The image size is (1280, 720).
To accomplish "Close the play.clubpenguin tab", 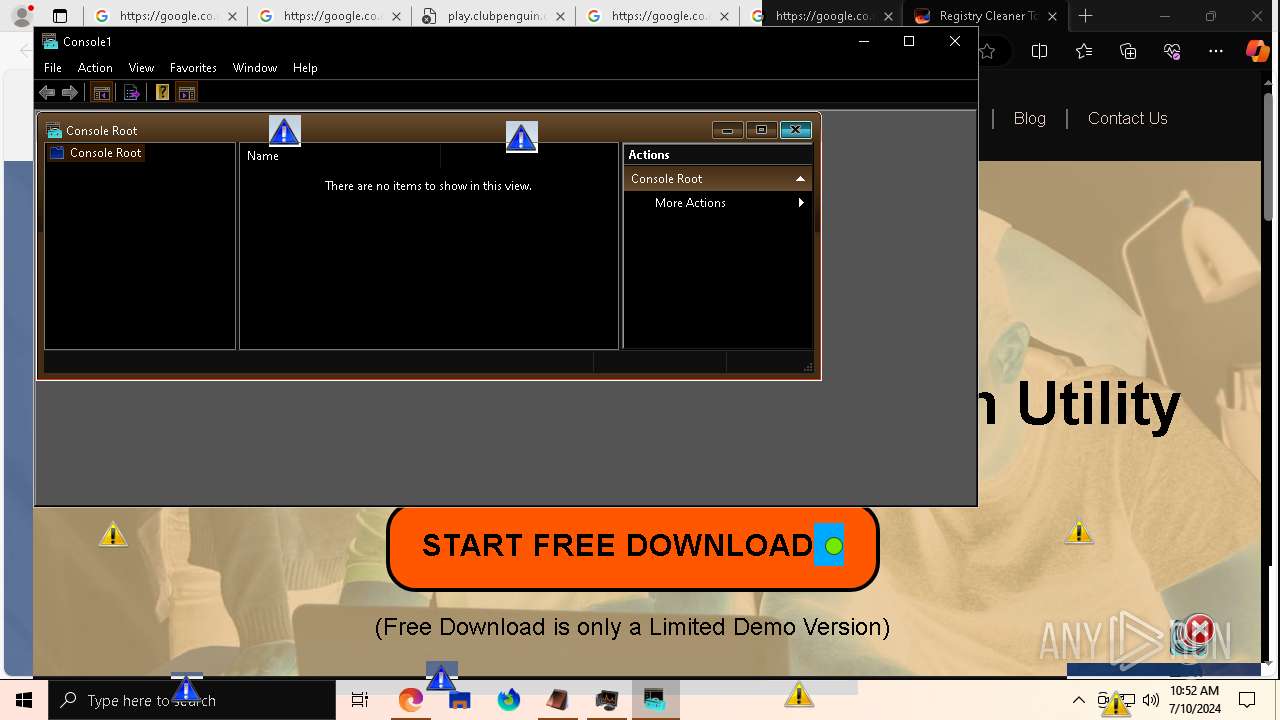I will tap(560, 16).
